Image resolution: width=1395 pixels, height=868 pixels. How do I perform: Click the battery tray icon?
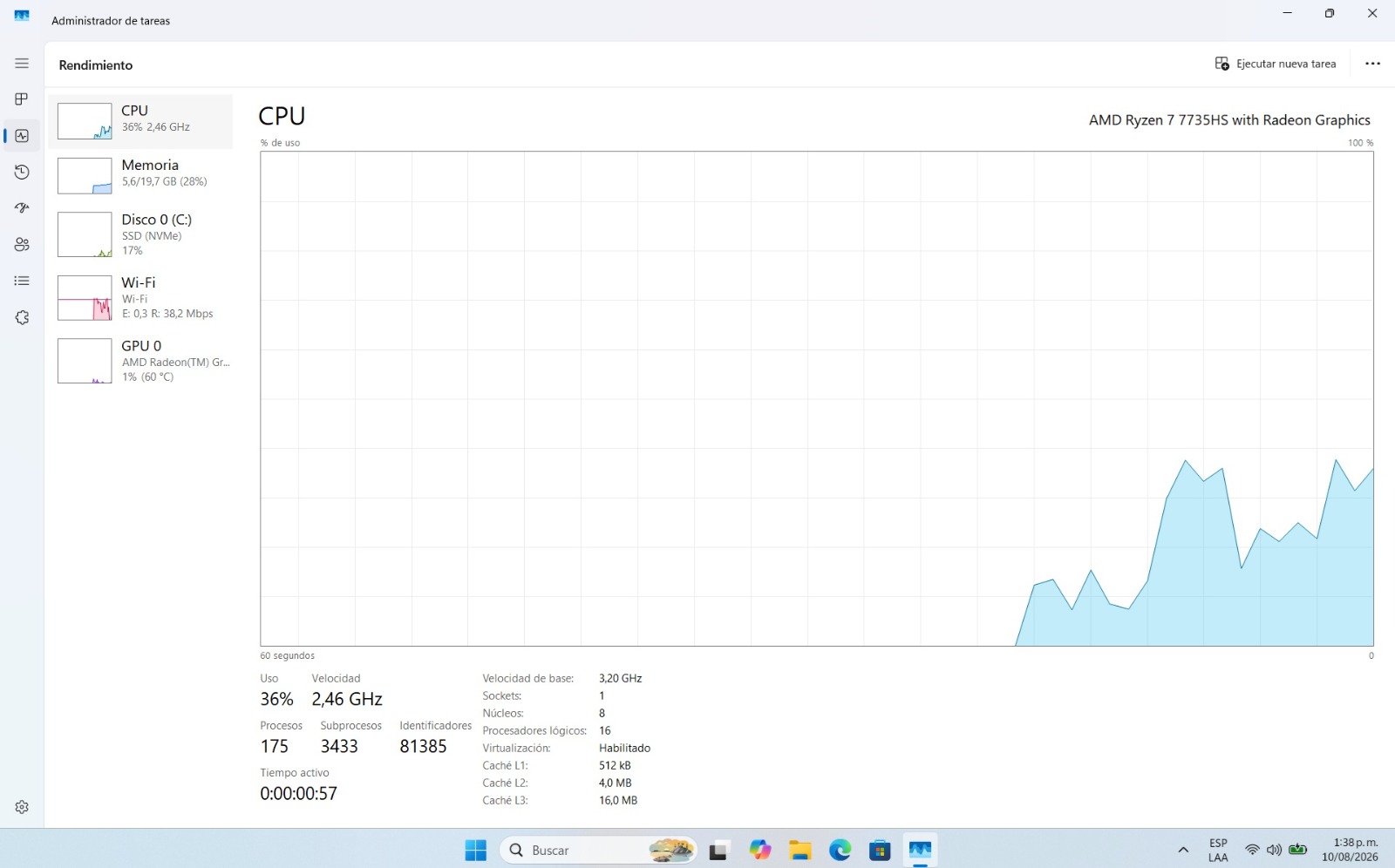[x=1298, y=850]
